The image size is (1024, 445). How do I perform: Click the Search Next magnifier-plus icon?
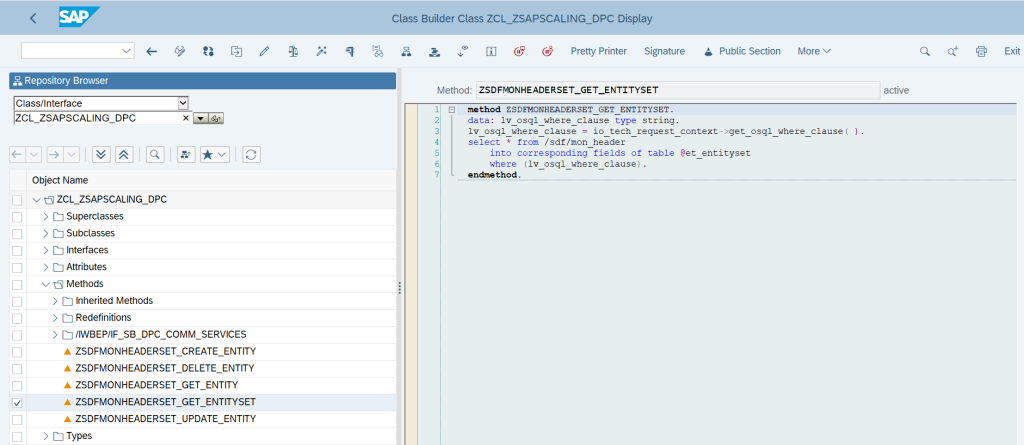pos(952,51)
